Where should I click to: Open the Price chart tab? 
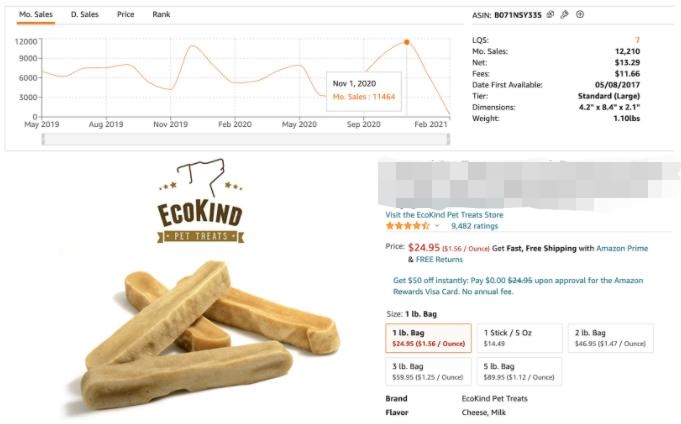coord(125,15)
